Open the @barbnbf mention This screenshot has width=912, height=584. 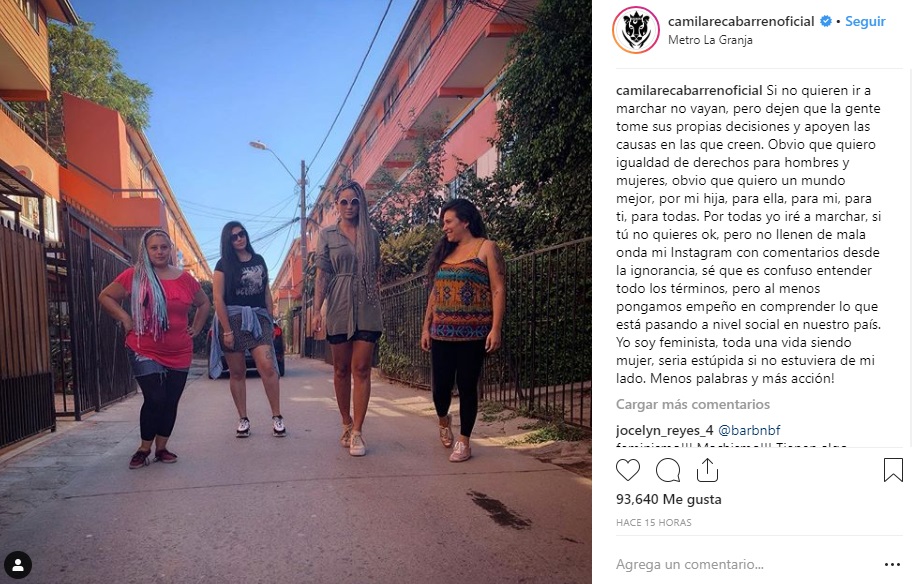pyautogui.click(x=749, y=430)
